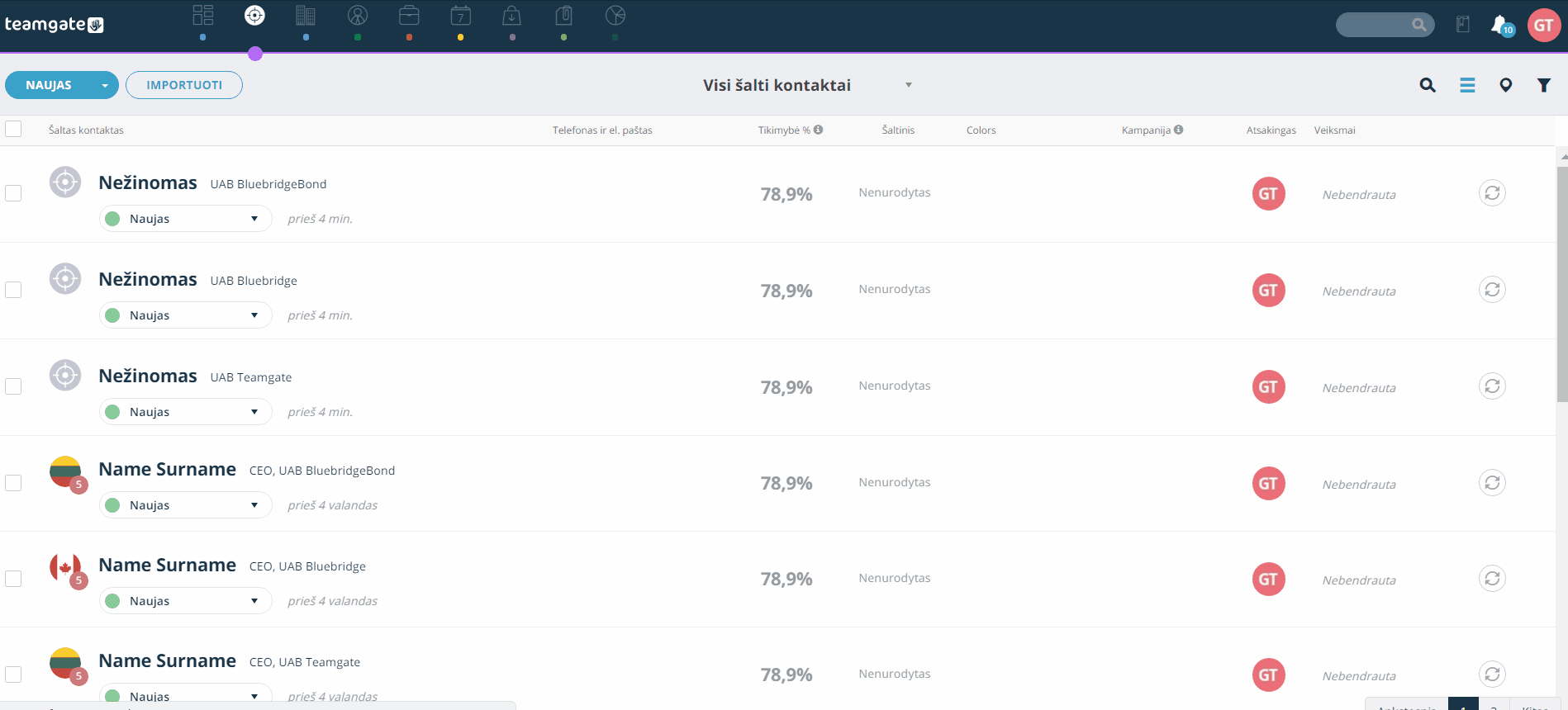Click the vertical scrollbar thumb

(1562, 285)
